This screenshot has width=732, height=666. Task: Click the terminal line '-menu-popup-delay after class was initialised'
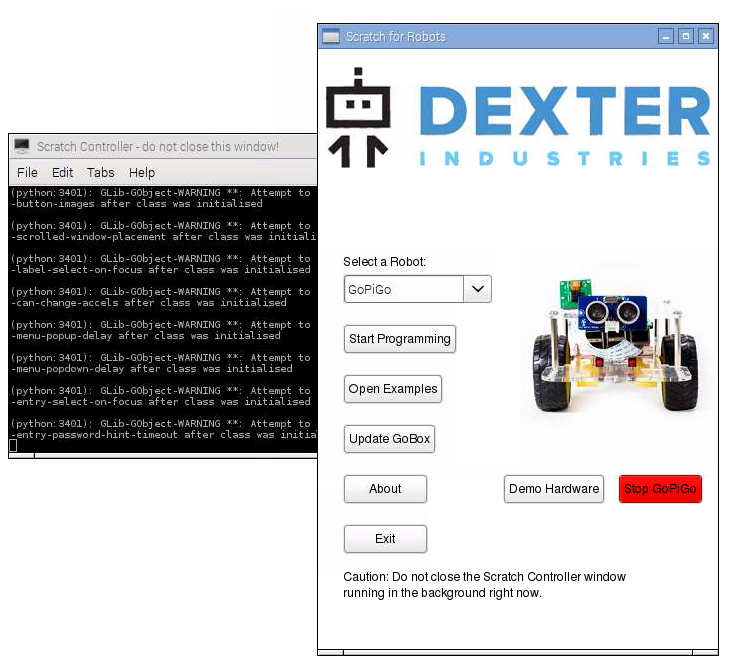coord(146,336)
